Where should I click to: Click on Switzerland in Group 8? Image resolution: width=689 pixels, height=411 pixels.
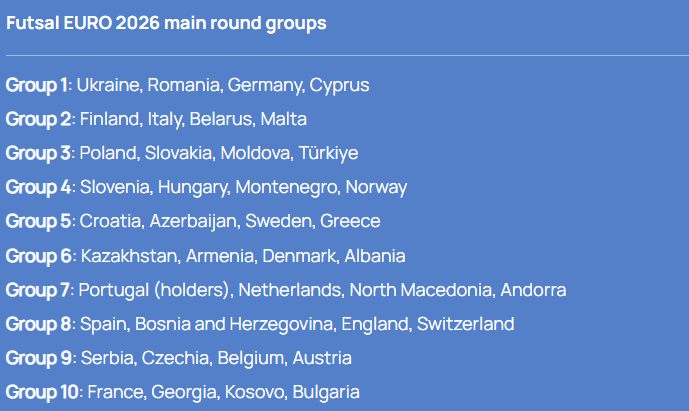(x=466, y=324)
